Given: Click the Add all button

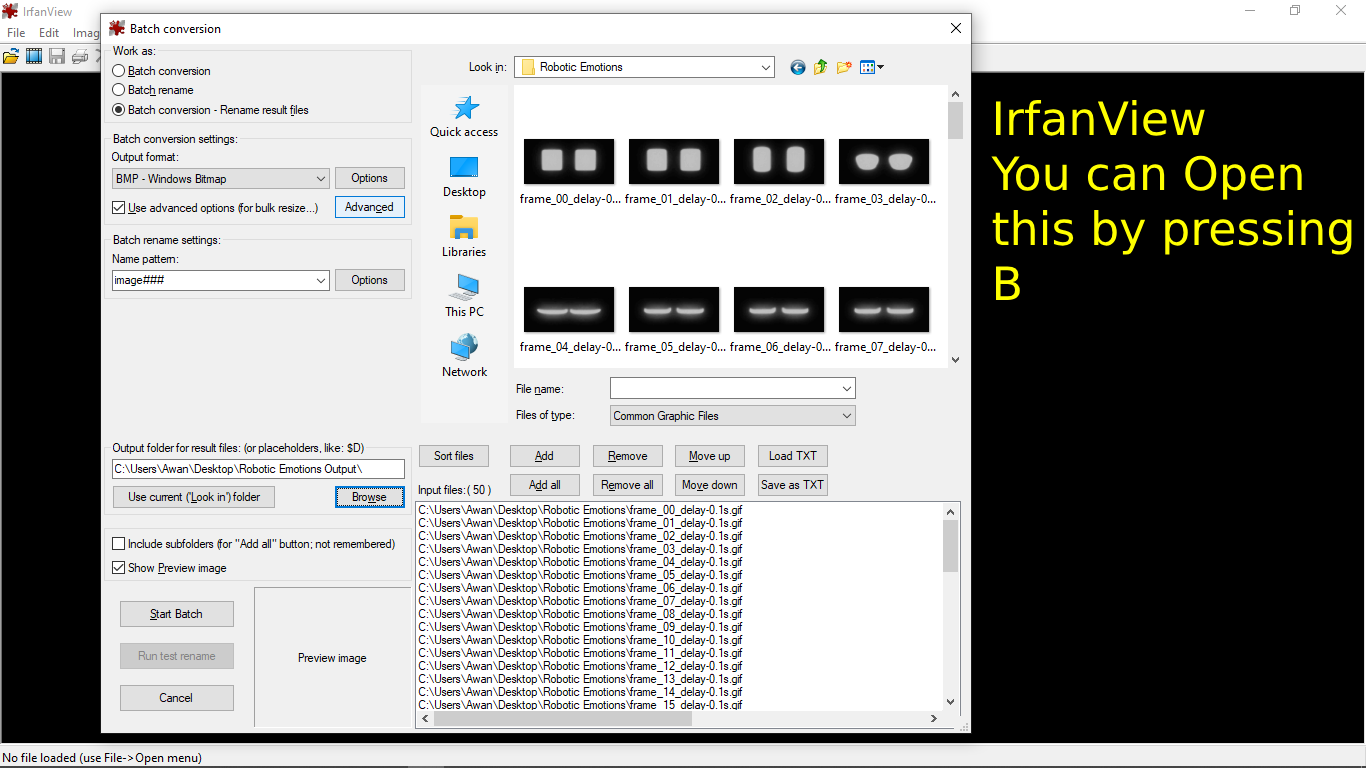Looking at the screenshot, I should (x=544, y=485).
